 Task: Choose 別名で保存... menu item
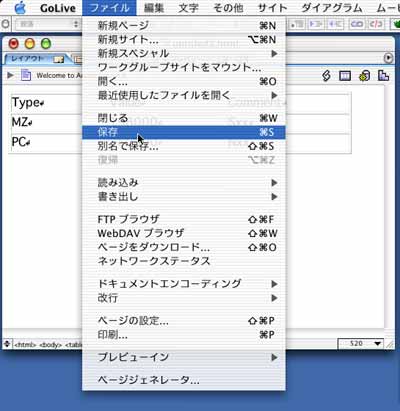pyautogui.click(x=184, y=146)
